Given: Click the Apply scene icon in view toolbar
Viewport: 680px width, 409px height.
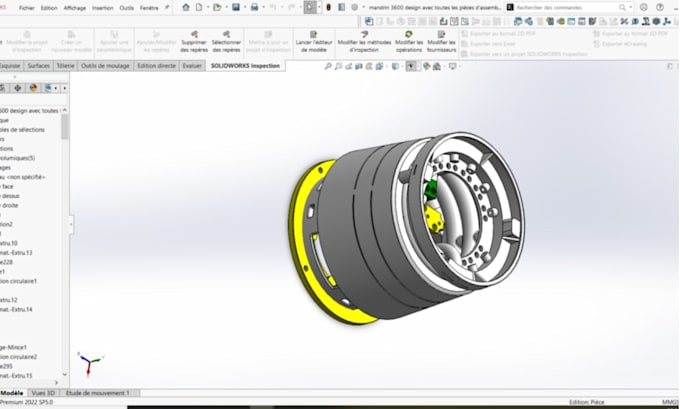Looking at the screenshot, I should pyautogui.click(x=437, y=66).
